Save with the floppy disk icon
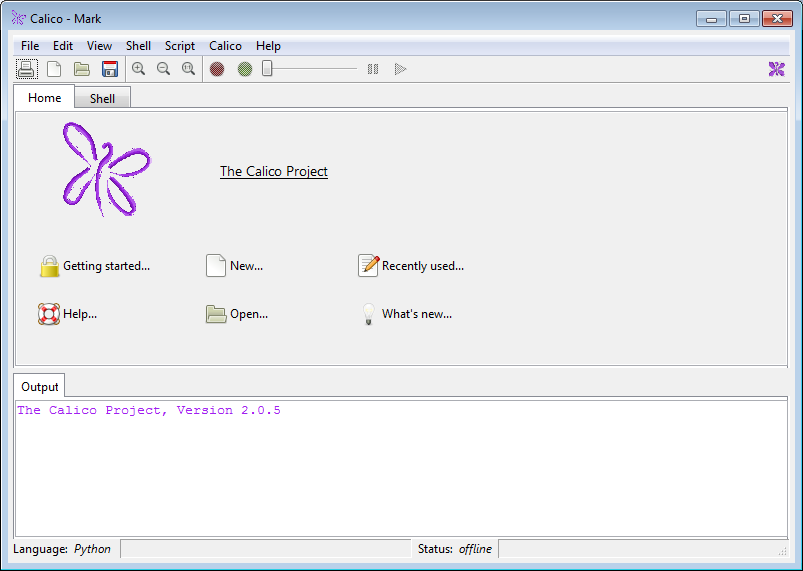This screenshot has width=803, height=571. 110,69
